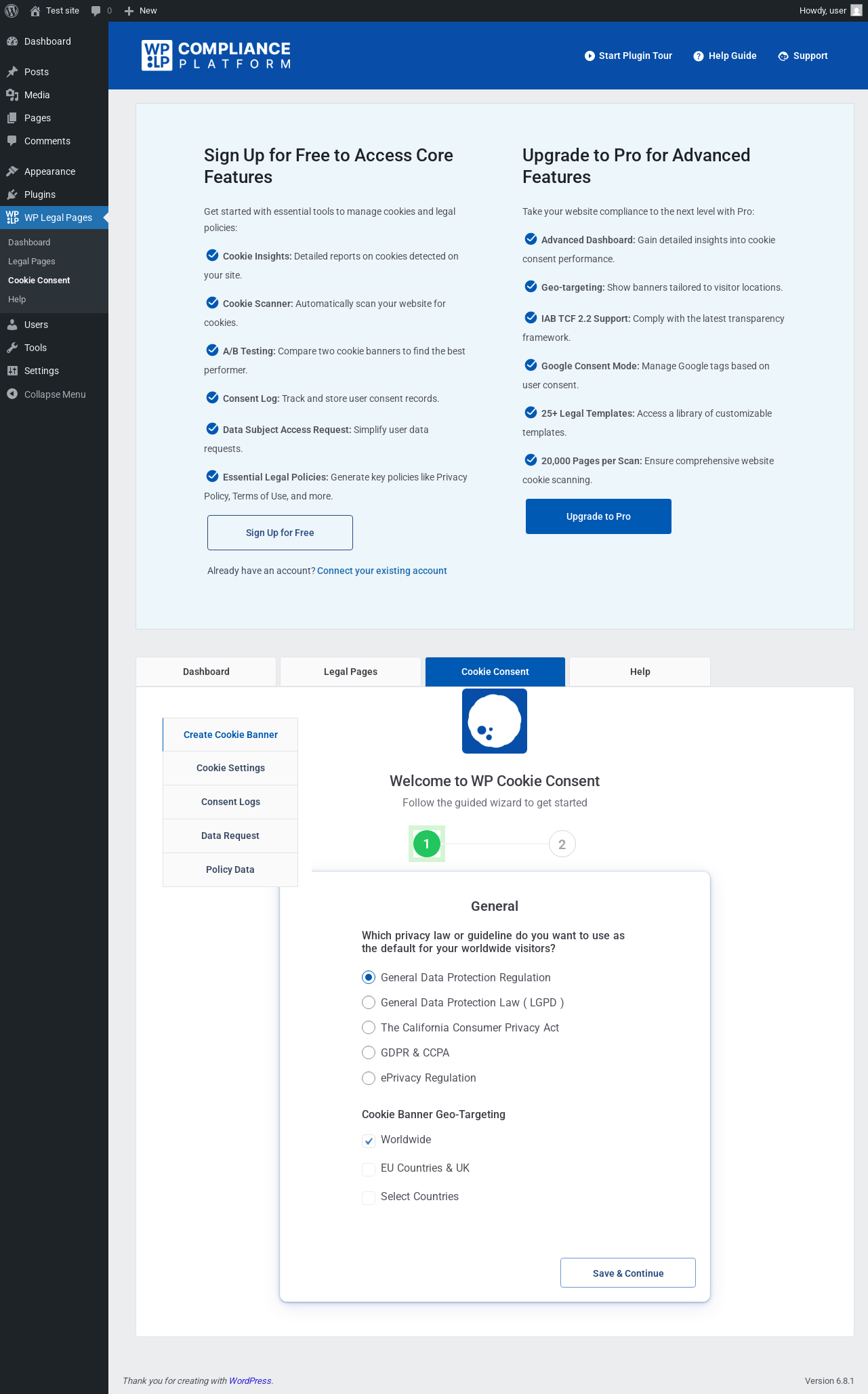Open the Support link in header
This screenshot has height=1394, width=868.
coord(803,56)
